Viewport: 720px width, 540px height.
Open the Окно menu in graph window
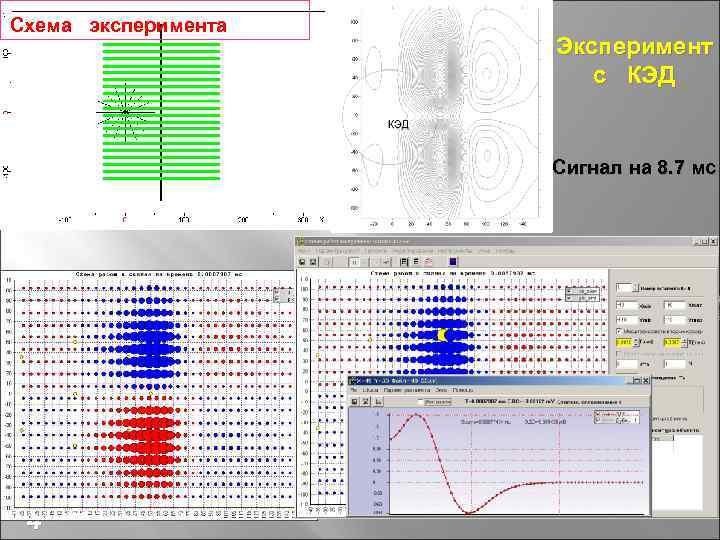coord(441,390)
